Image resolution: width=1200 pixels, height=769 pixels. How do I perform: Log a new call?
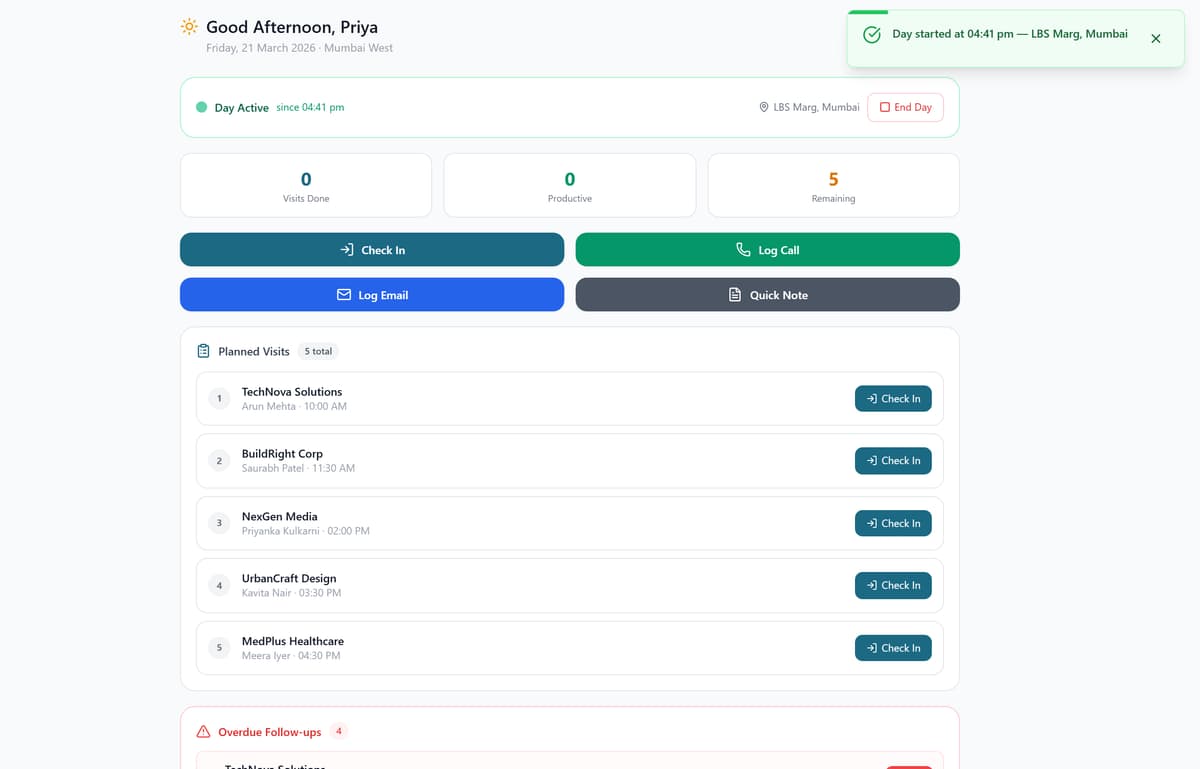(x=767, y=250)
